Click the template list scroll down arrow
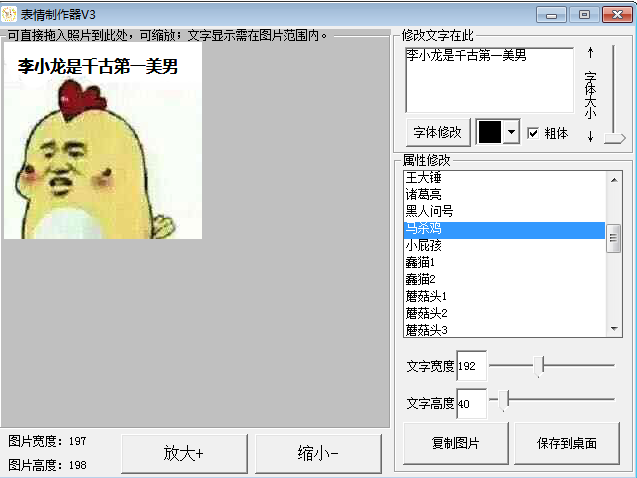Image resolution: width=637 pixels, height=478 pixels. coord(614,329)
